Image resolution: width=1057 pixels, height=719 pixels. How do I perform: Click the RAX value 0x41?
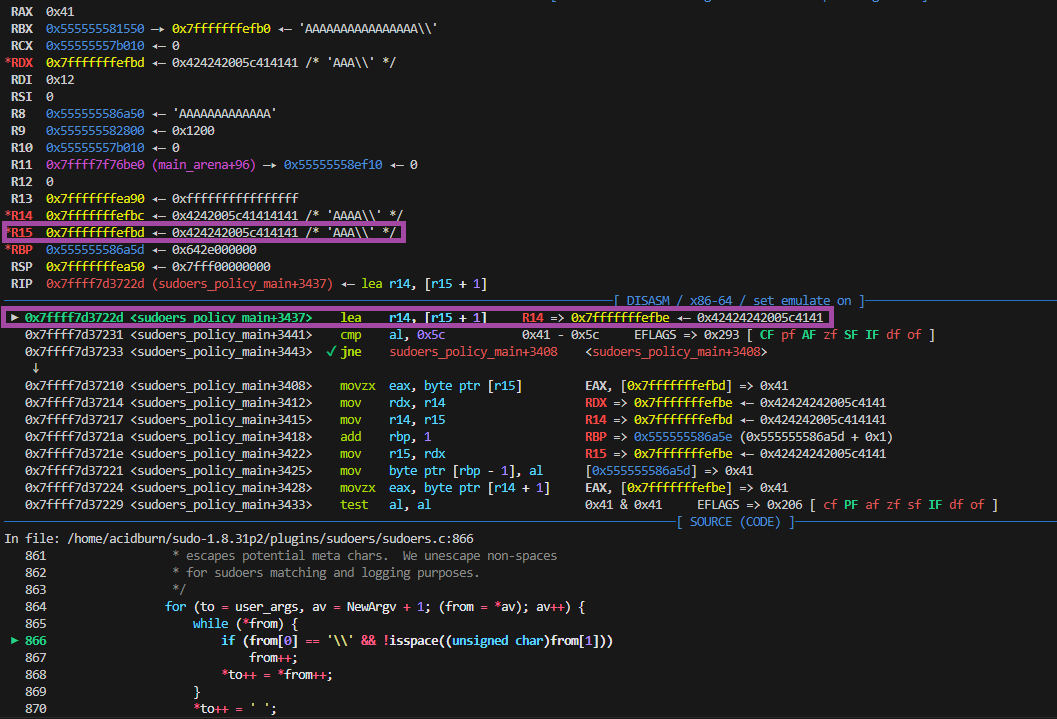click(62, 11)
